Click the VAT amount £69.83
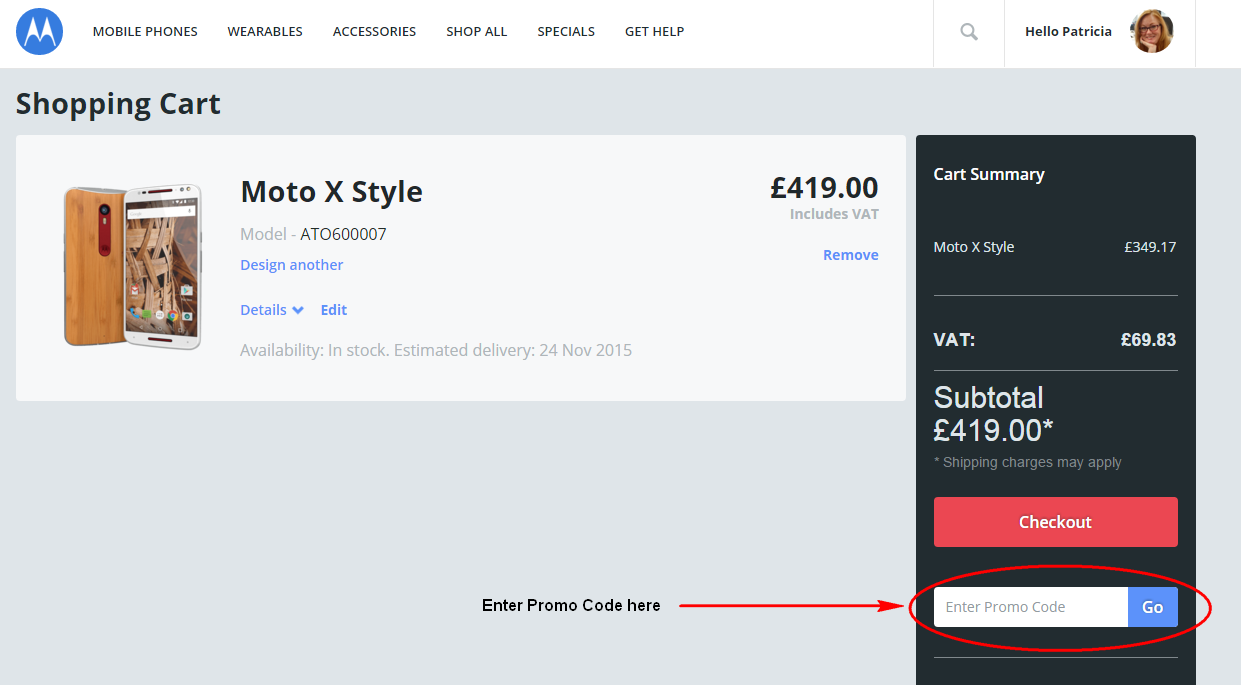Image resolution: width=1241 pixels, height=685 pixels. (x=1148, y=340)
